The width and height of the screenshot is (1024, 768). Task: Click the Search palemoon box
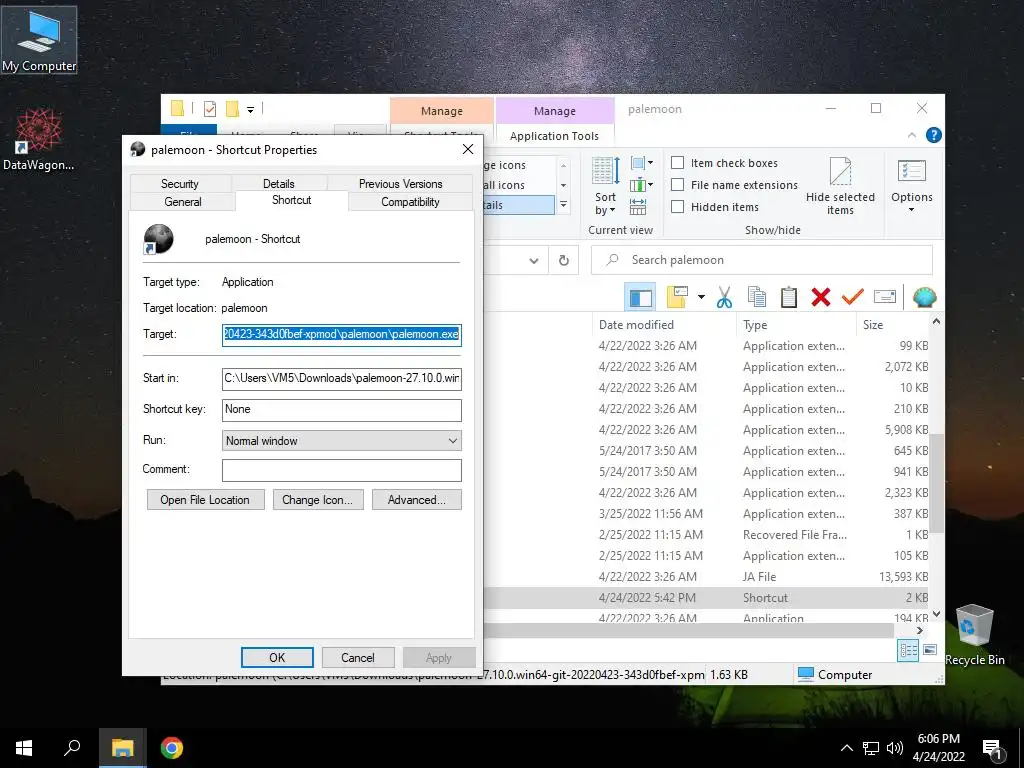tap(761, 260)
